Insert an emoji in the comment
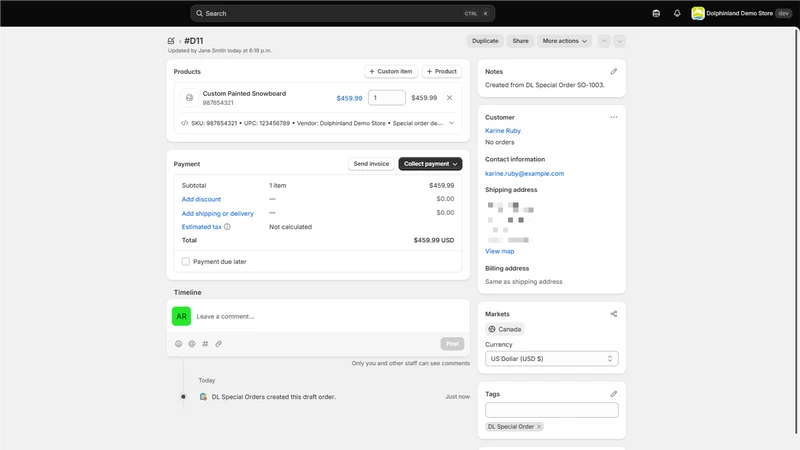 pos(179,344)
